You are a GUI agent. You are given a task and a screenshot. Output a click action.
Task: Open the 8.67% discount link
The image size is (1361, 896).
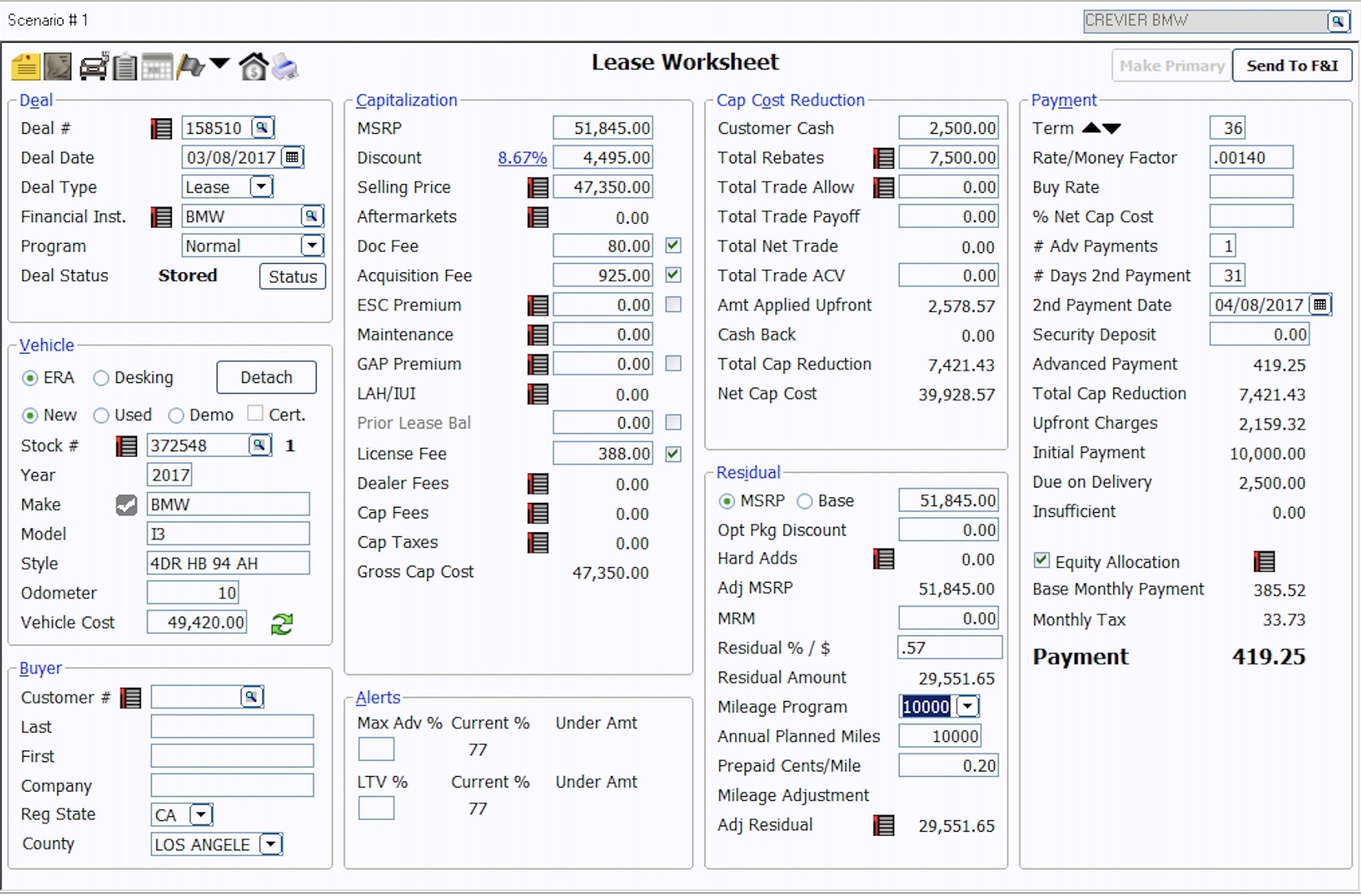522,158
